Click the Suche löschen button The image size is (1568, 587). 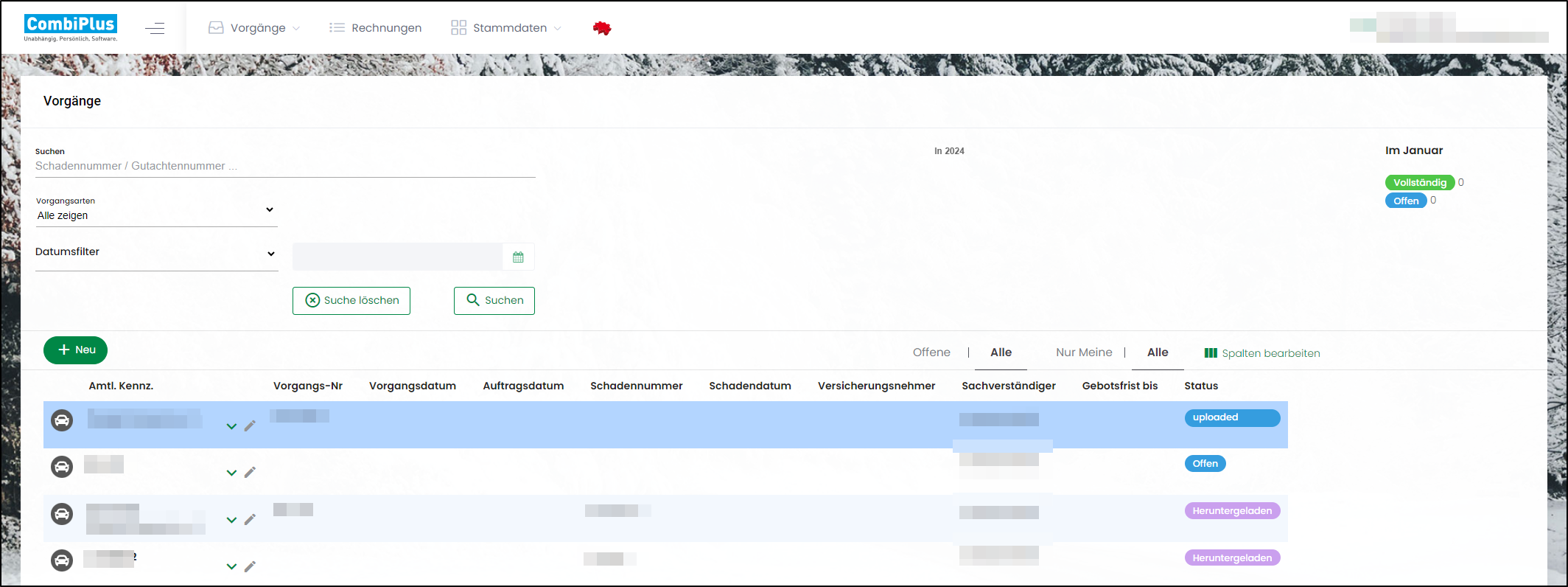(351, 301)
